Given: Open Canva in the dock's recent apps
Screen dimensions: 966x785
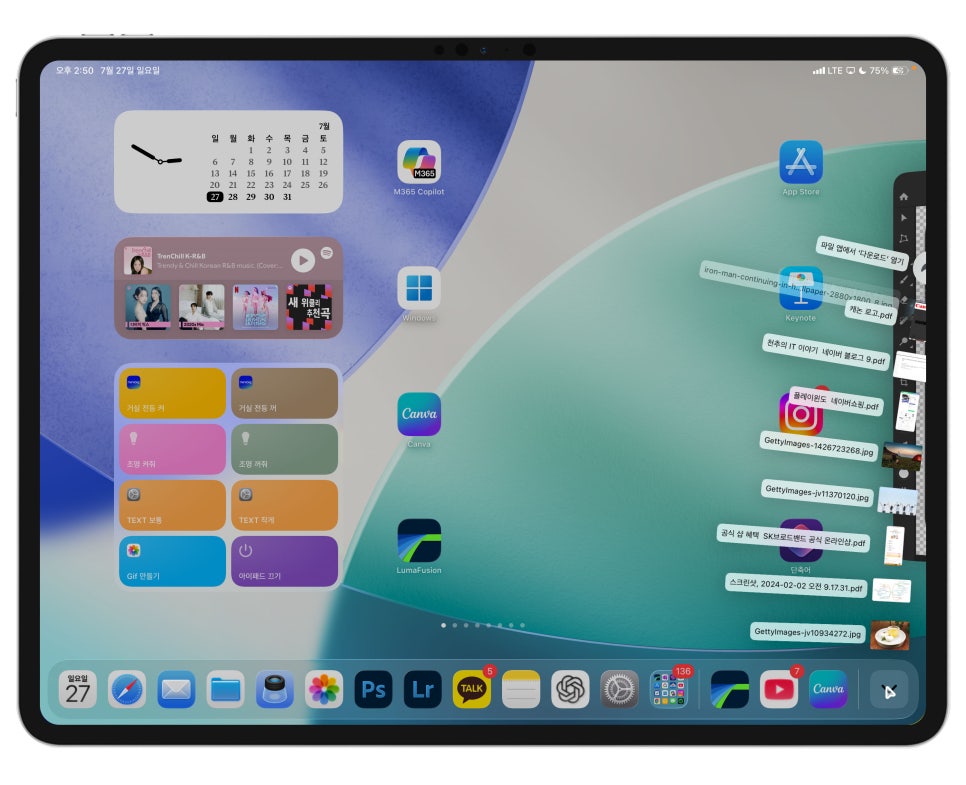Looking at the screenshot, I should pos(828,689).
